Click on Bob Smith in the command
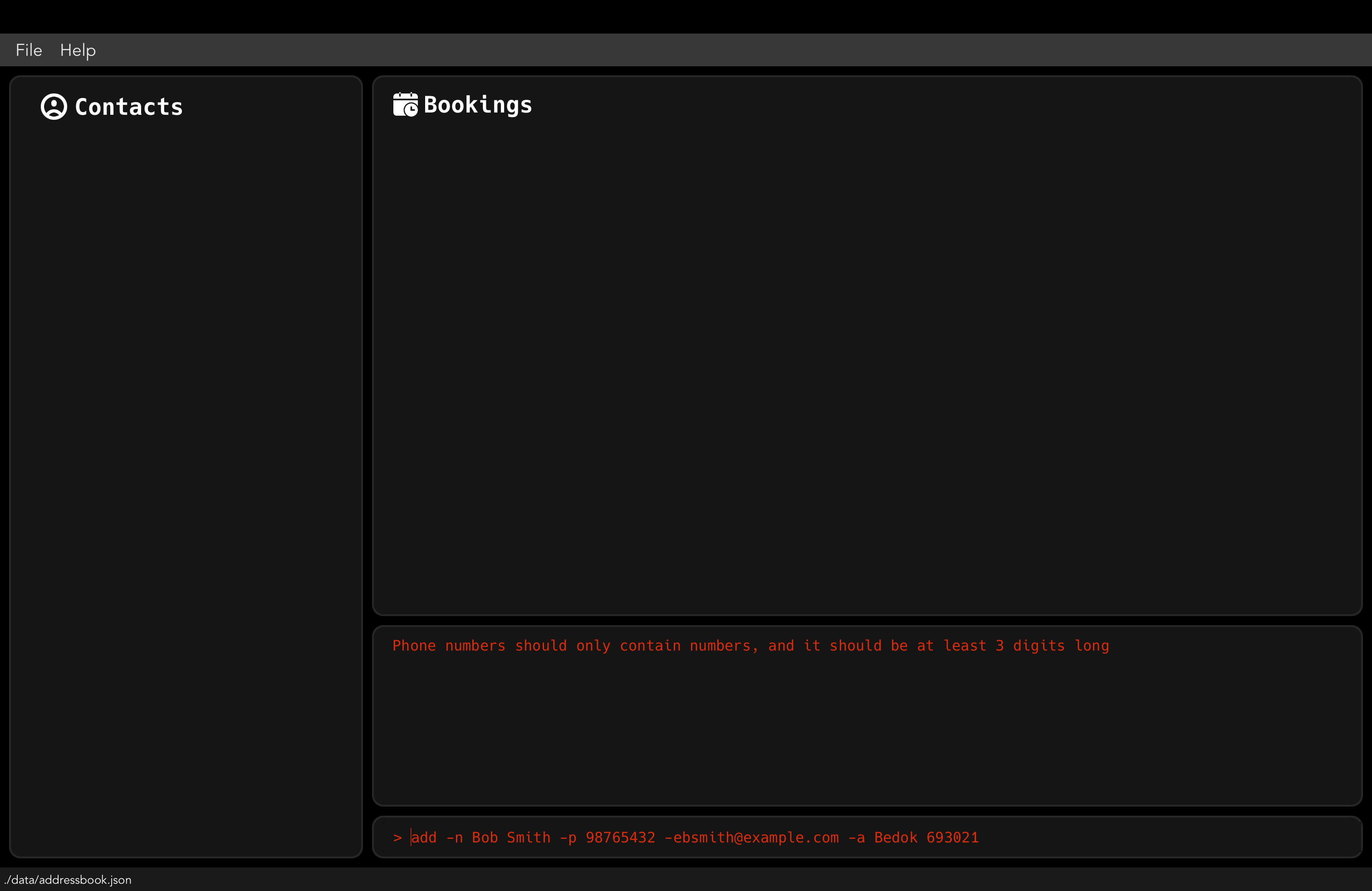This screenshot has height=891, width=1372. (511, 837)
